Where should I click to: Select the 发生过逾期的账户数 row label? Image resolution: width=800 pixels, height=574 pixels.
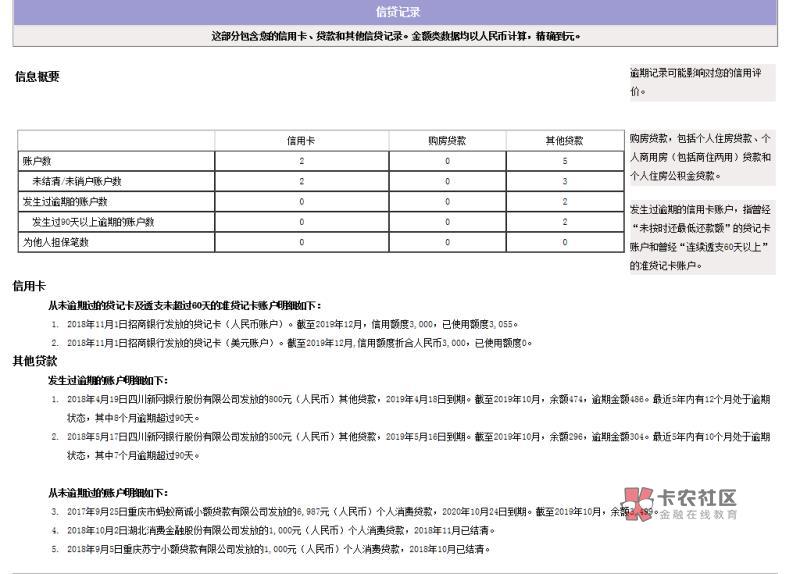pos(65,202)
